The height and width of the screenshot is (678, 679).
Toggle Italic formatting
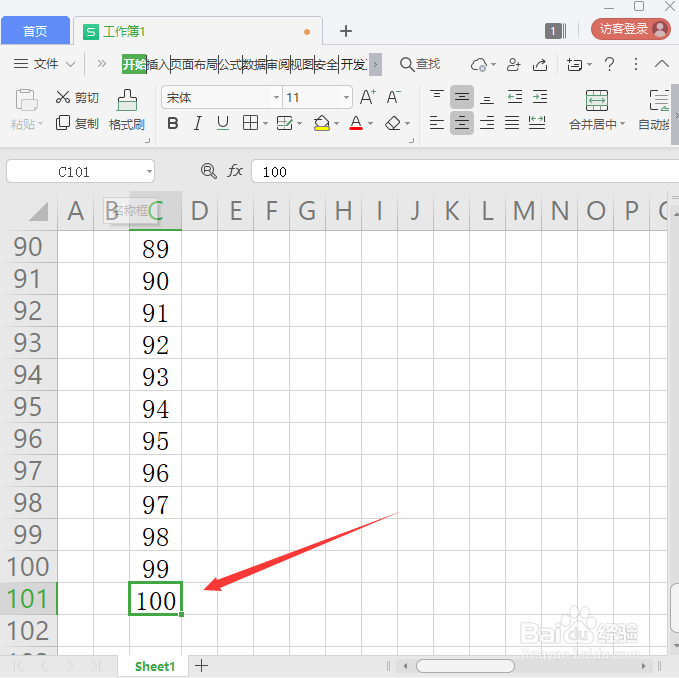tap(198, 123)
